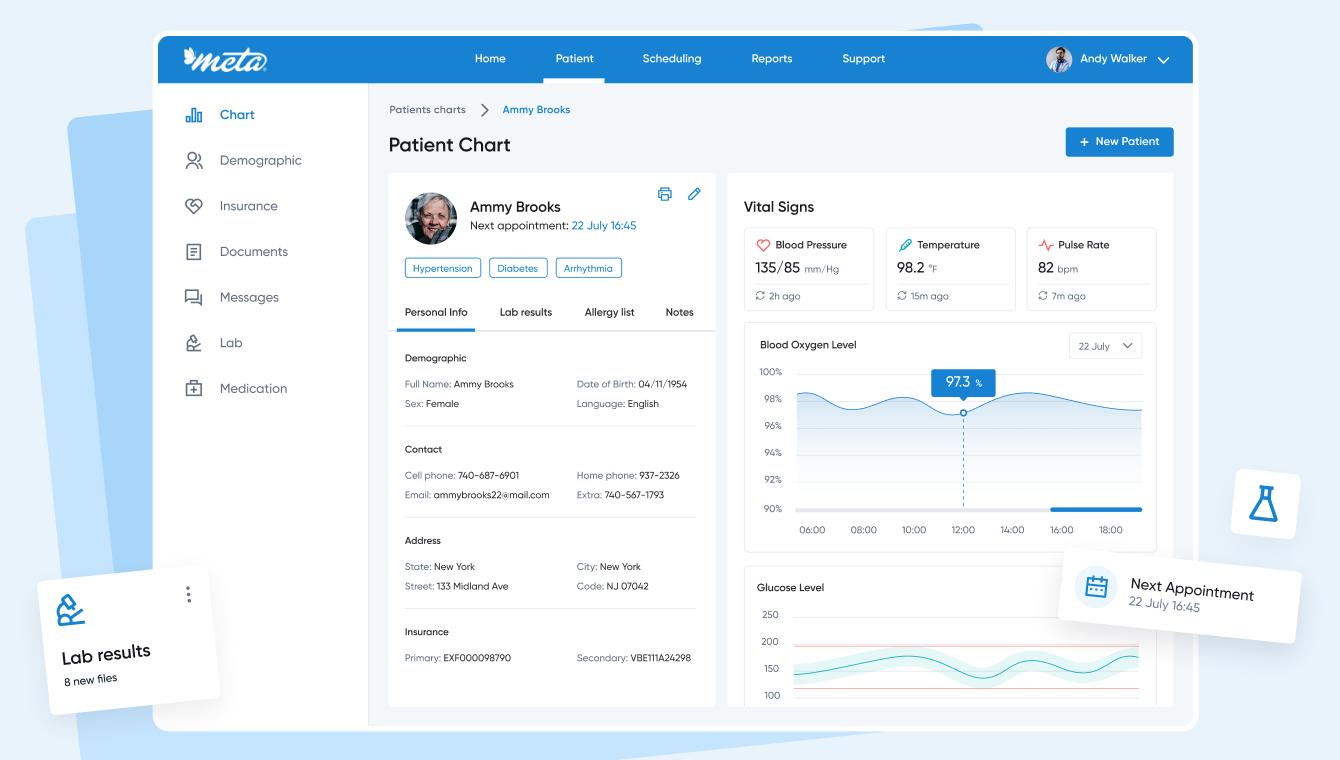Screen dimensions: 1340x760
Task: Click the 97.3 % tooltip on chart
Action: 963,383
